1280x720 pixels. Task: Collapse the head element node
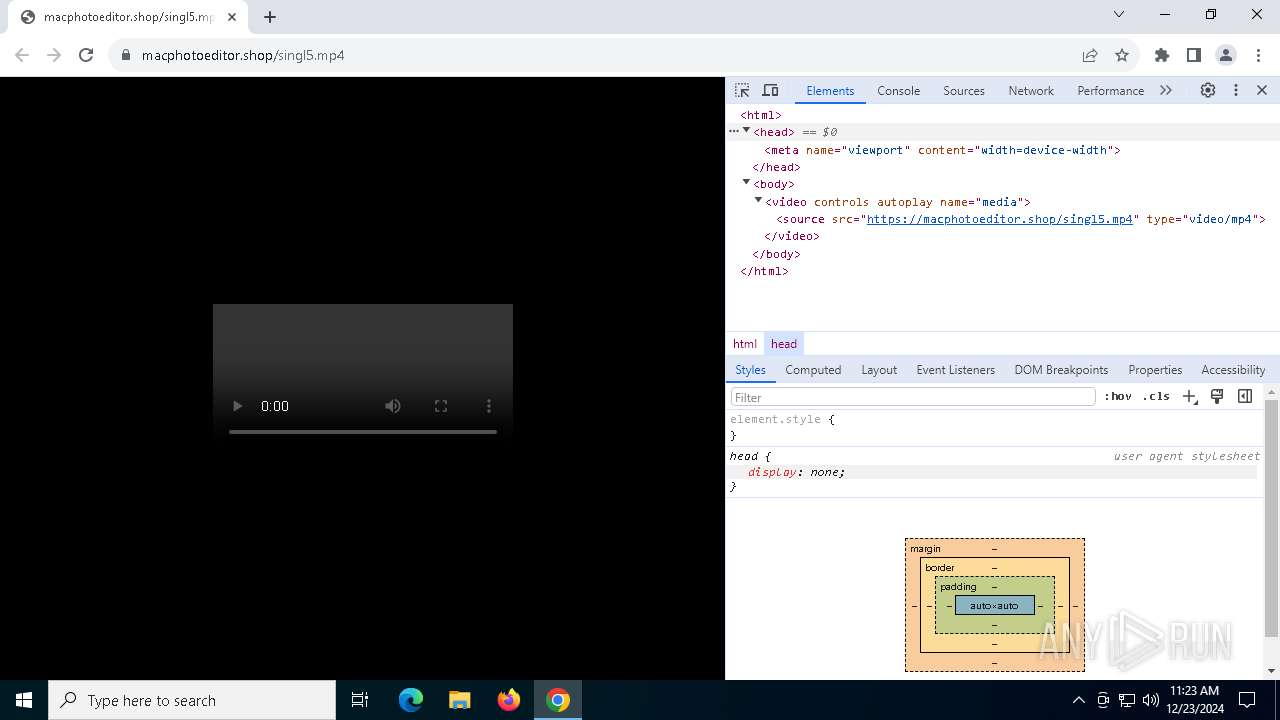click(x=746, y=131)
